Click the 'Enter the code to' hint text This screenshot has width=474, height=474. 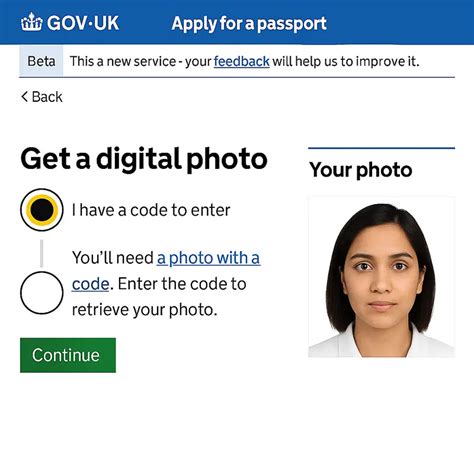(x=182, y=284)
